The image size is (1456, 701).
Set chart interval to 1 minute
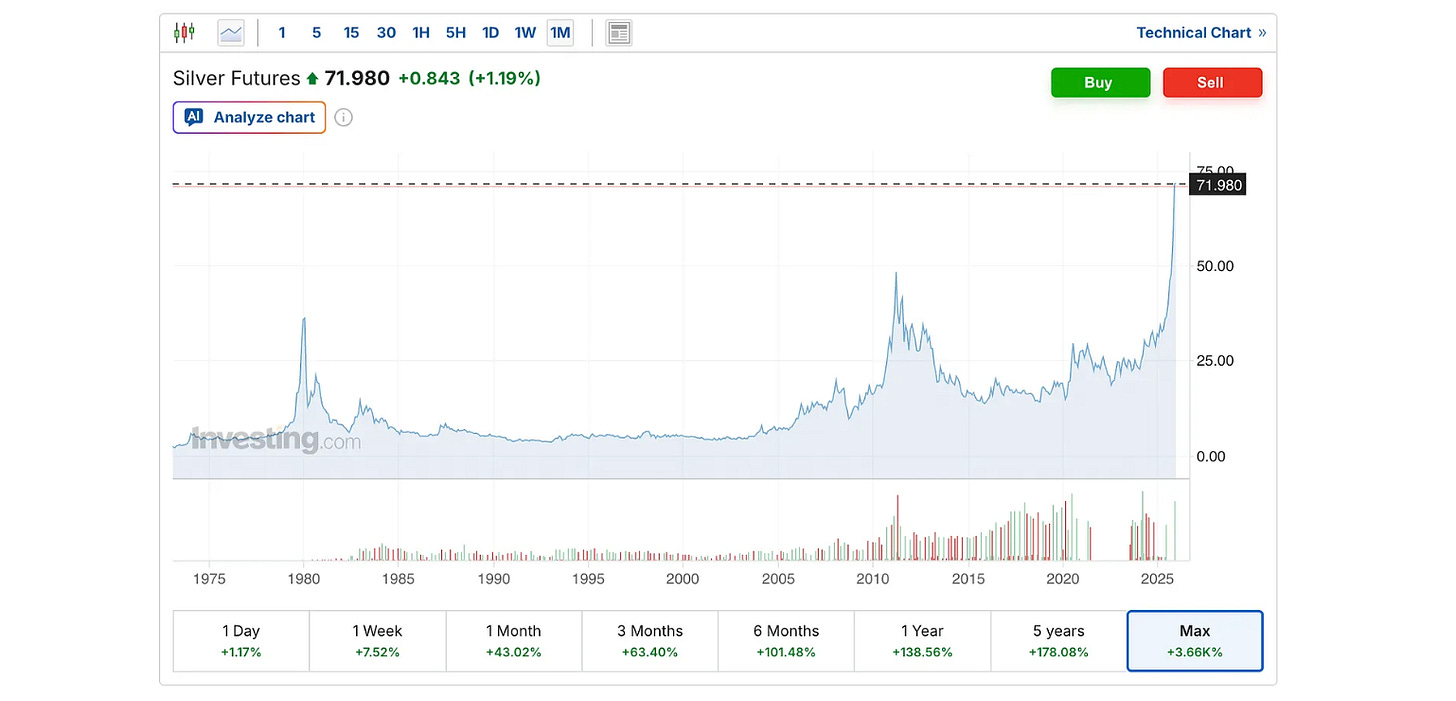pos(282,33)
